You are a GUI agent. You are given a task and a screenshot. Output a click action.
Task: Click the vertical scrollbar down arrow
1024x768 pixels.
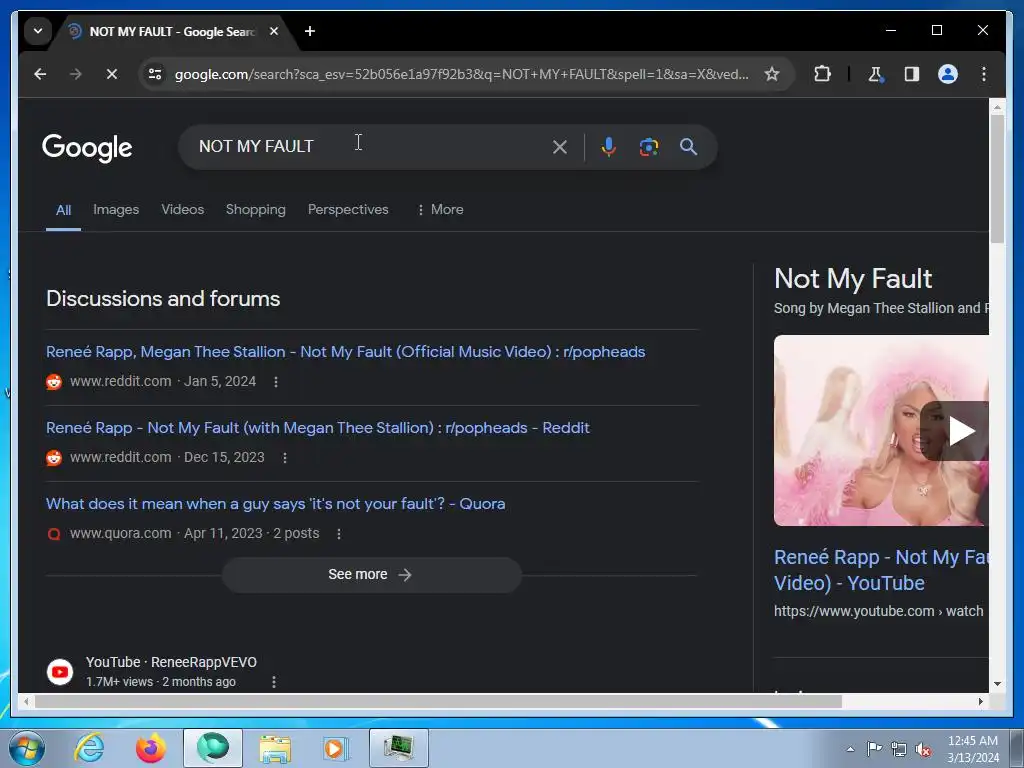[997, 684]
